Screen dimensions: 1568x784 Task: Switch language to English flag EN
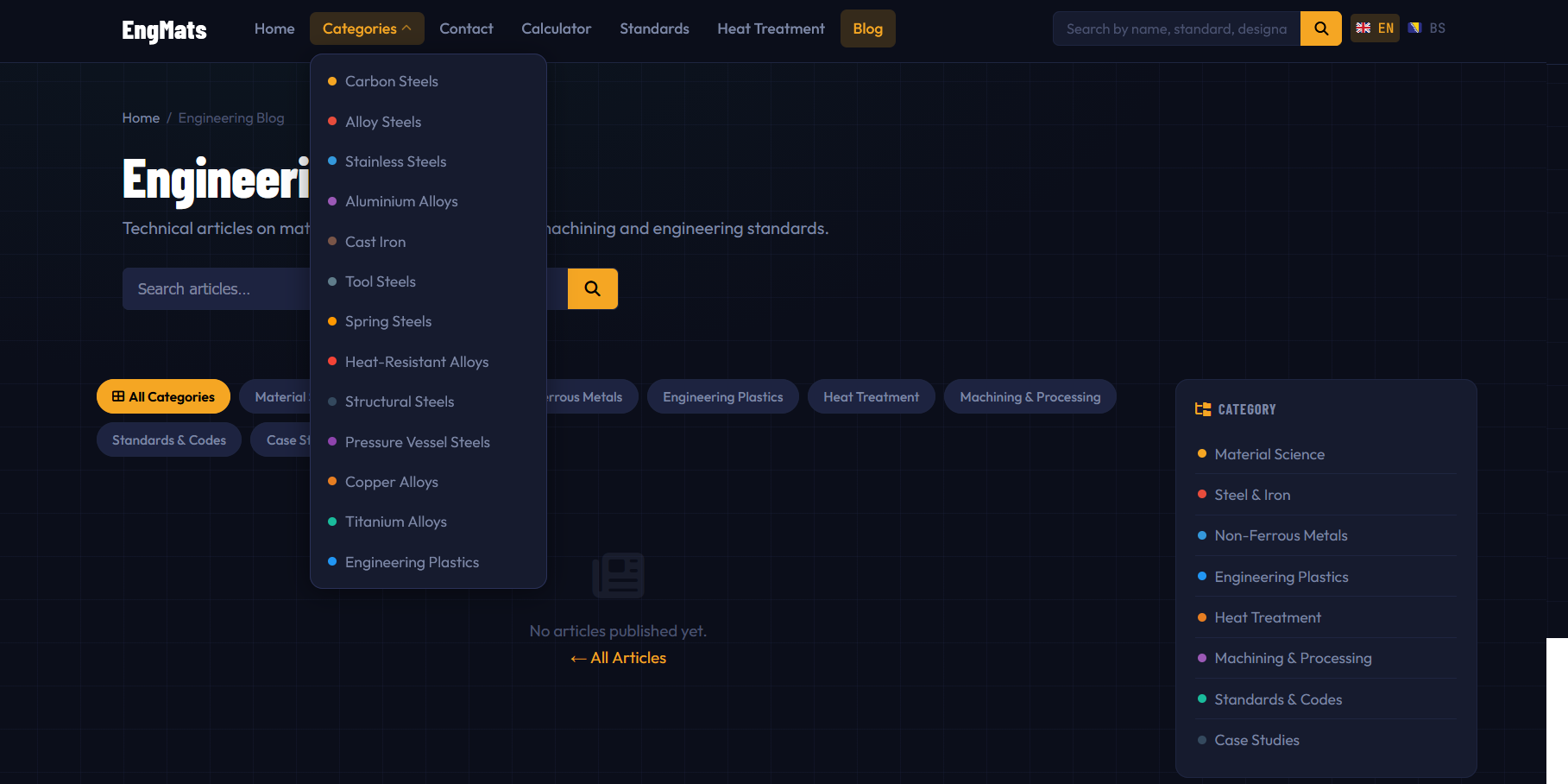point(1375,28)
